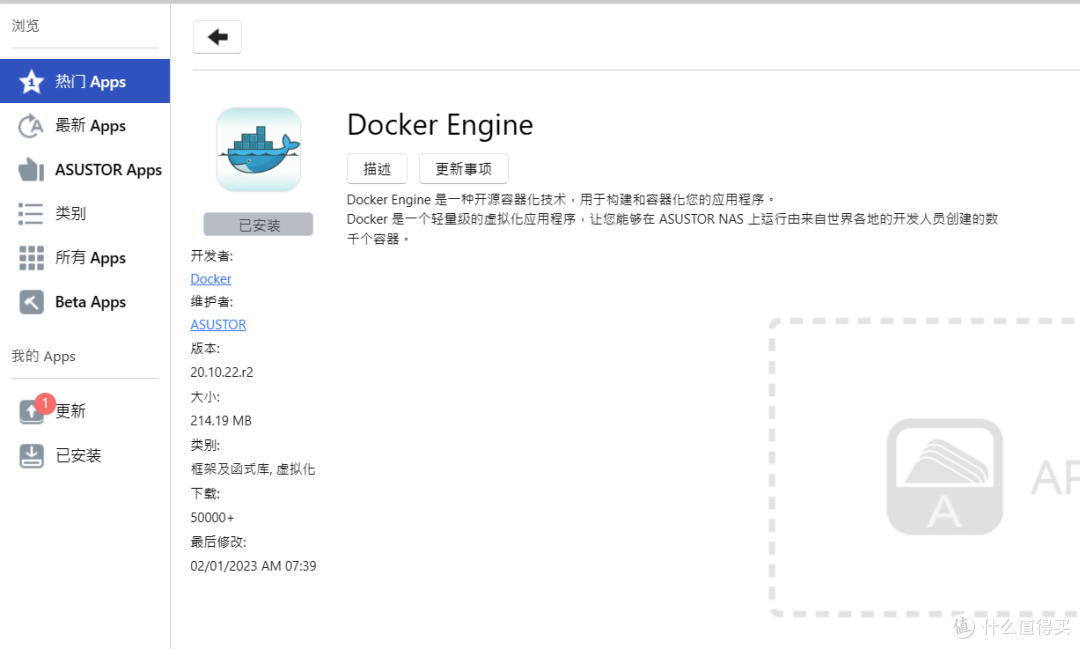Select ASUSTOR Apps menu label

tap(108, 169)
